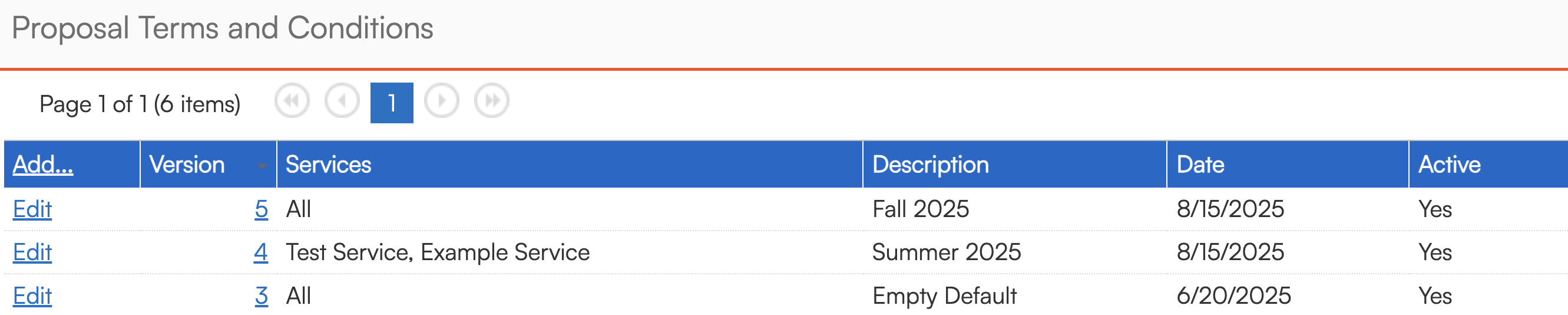Sort by the Version column header
This screenshot has height=315, width=1568.
(x=187, y=165)
